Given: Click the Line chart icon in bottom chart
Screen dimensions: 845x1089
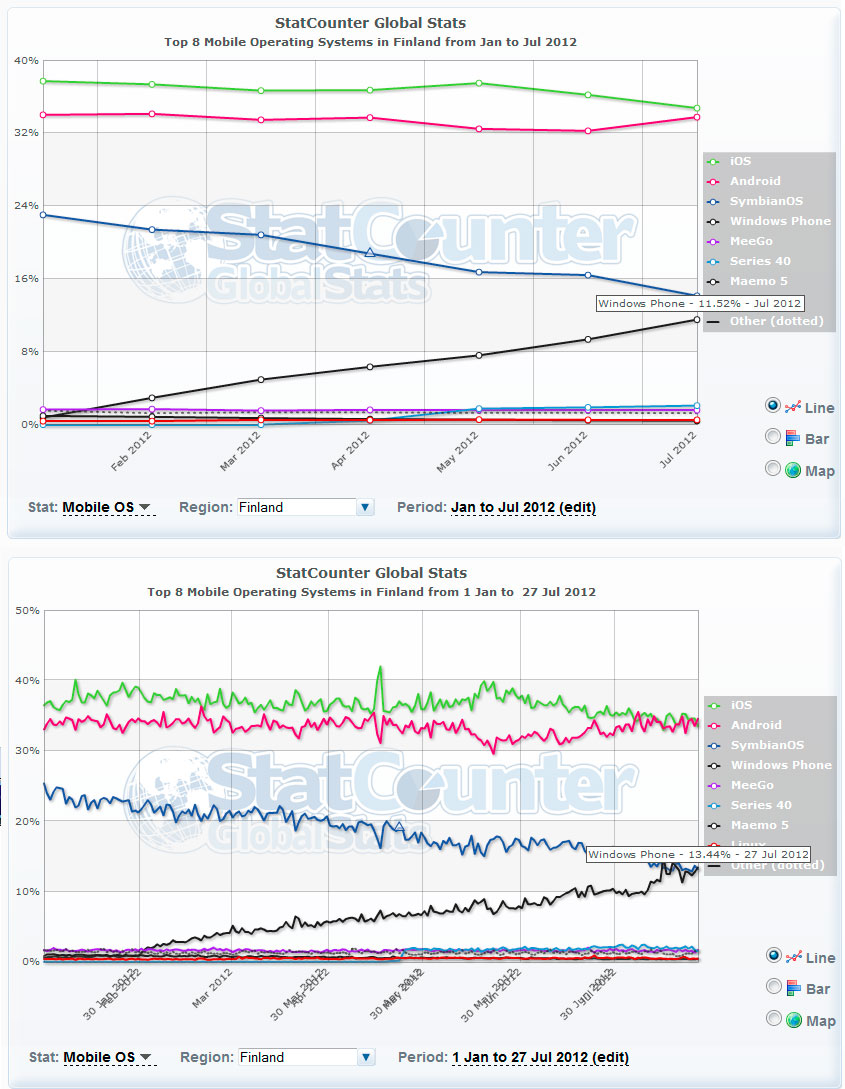Looking at the screenshot, I should [x=794, y=958].
